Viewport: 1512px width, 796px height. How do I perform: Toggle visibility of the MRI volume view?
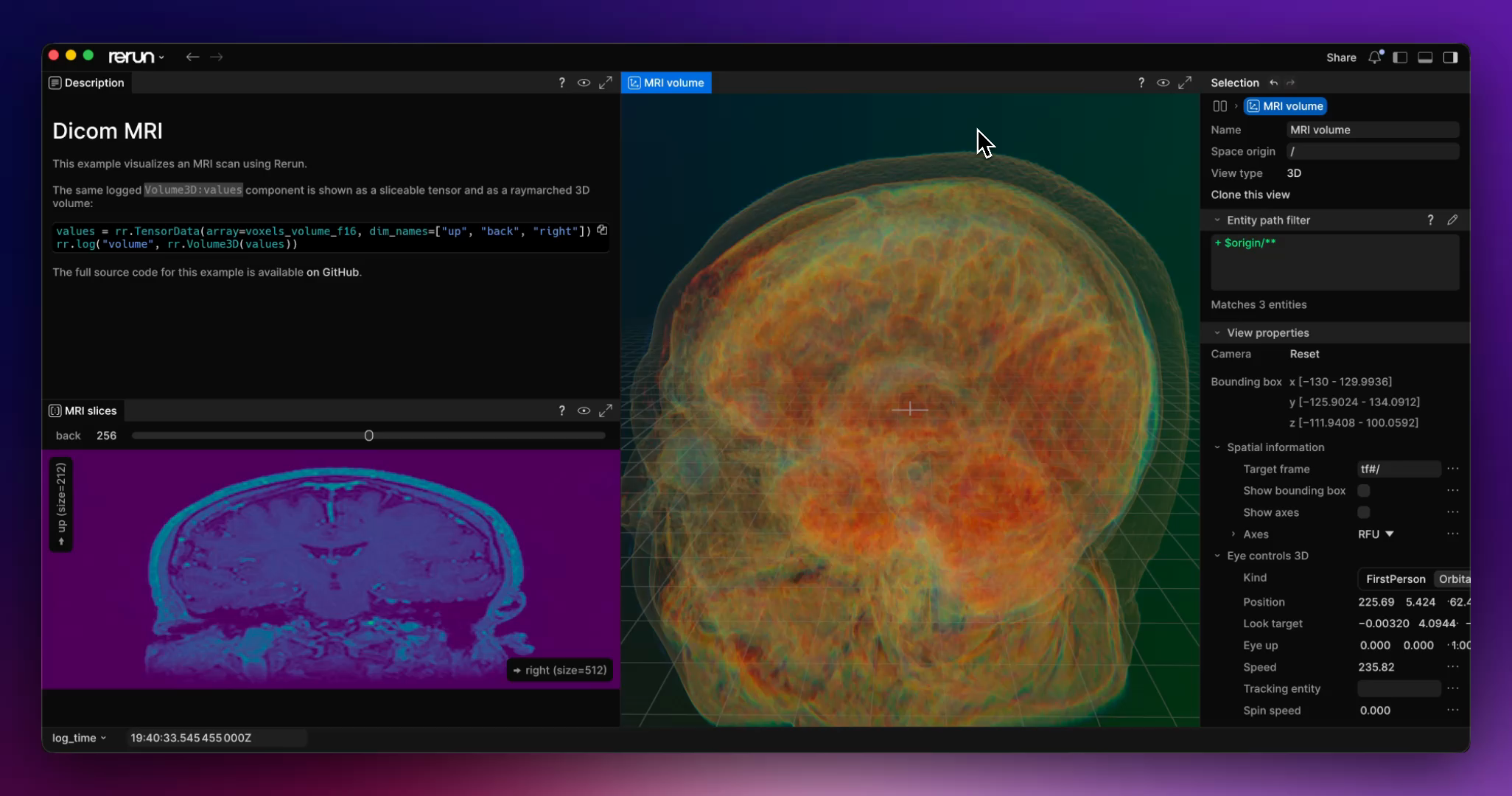(x=1163, y=83)
